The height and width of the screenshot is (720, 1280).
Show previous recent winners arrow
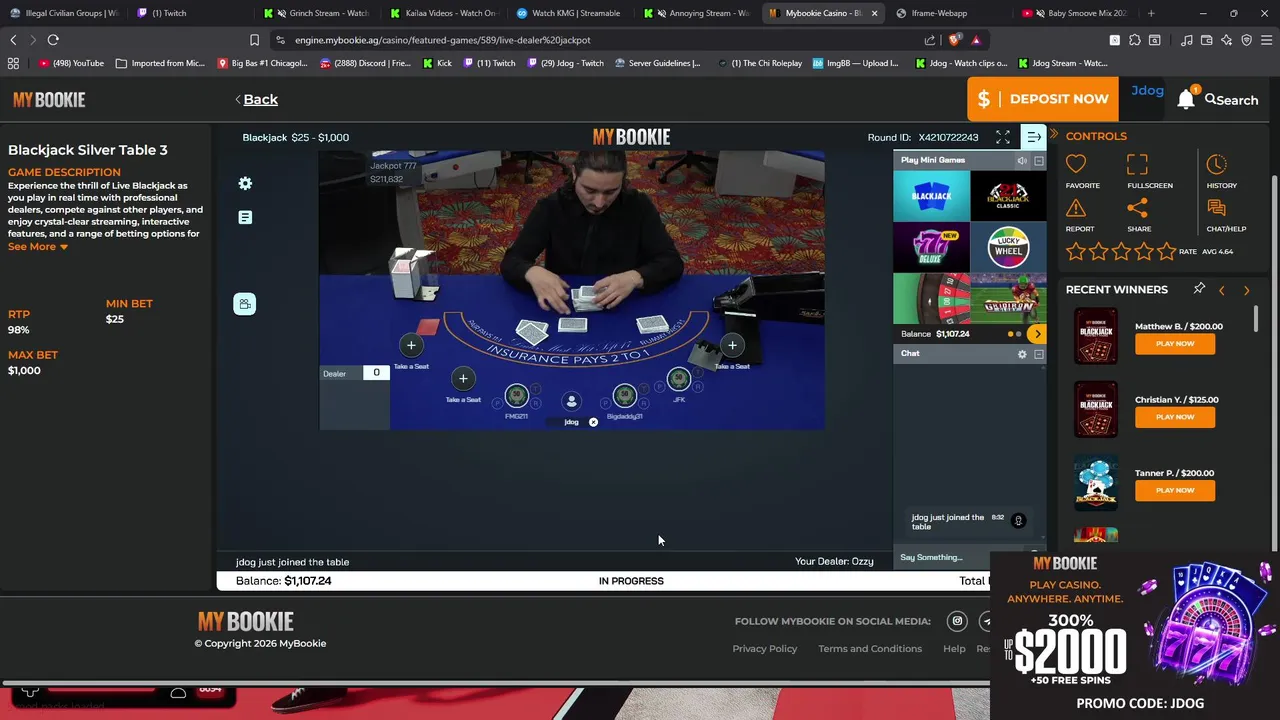1221,291
